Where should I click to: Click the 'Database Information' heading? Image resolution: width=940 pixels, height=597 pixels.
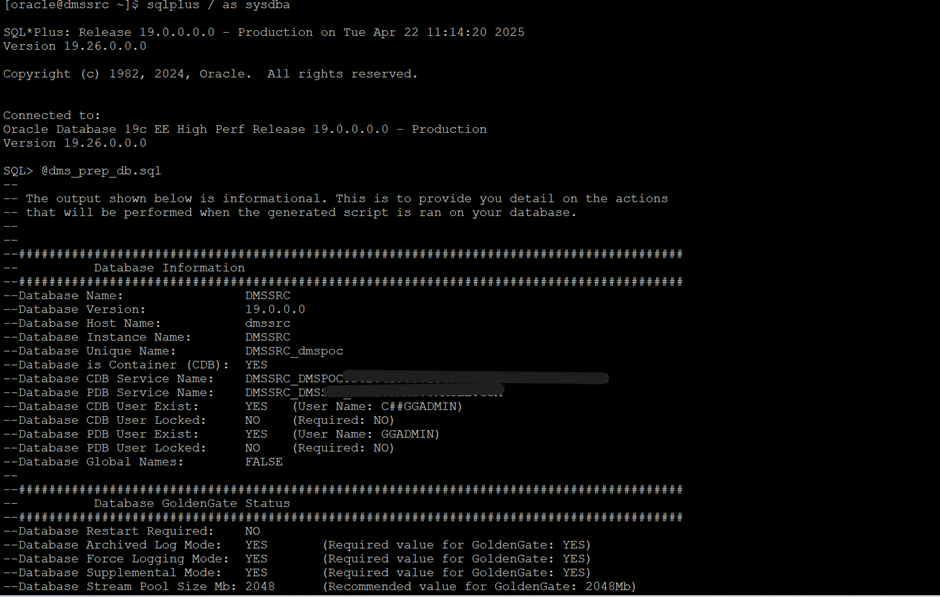point(169,268)
